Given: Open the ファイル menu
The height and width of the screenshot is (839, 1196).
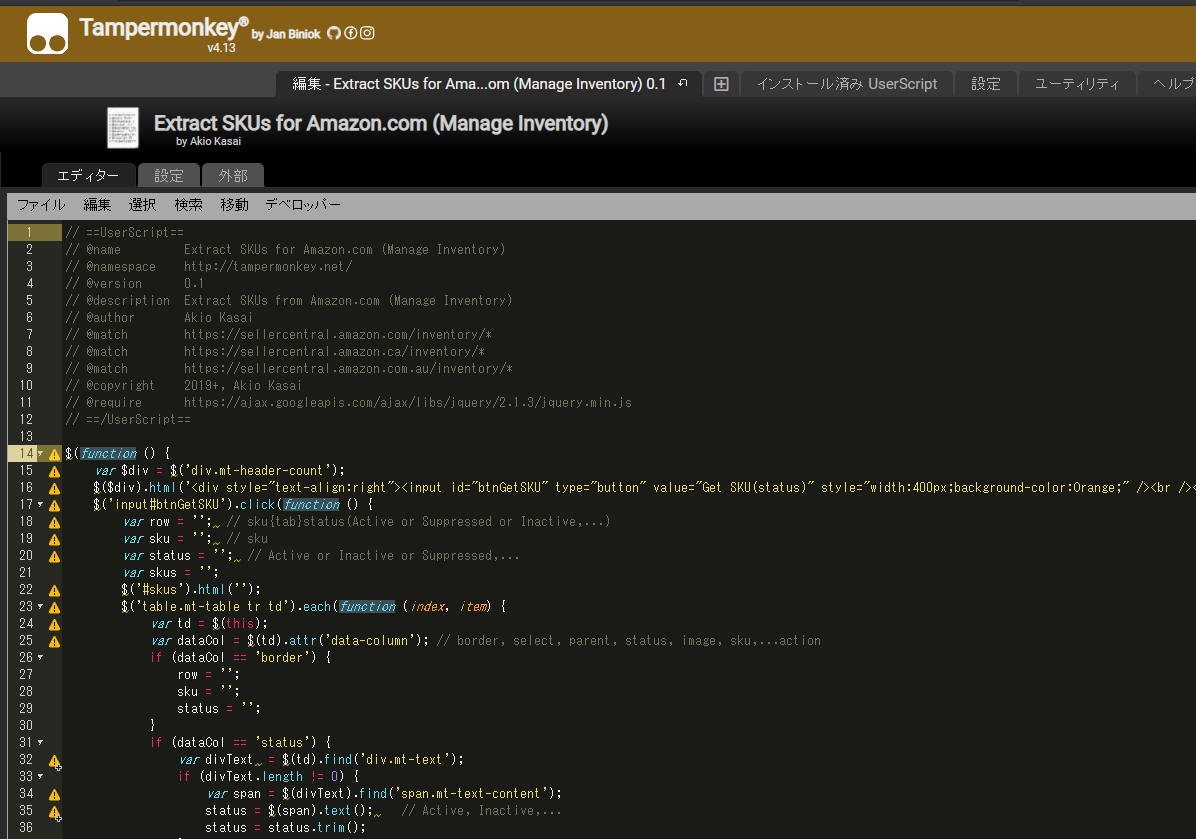Looking at the screenshot, I should tap(41, 204).
